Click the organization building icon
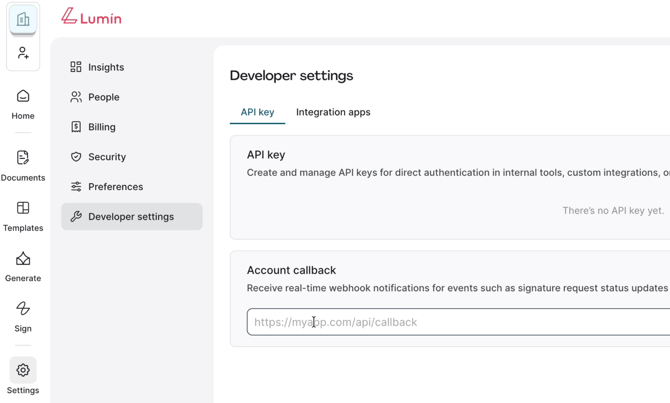 coord(23,19)
